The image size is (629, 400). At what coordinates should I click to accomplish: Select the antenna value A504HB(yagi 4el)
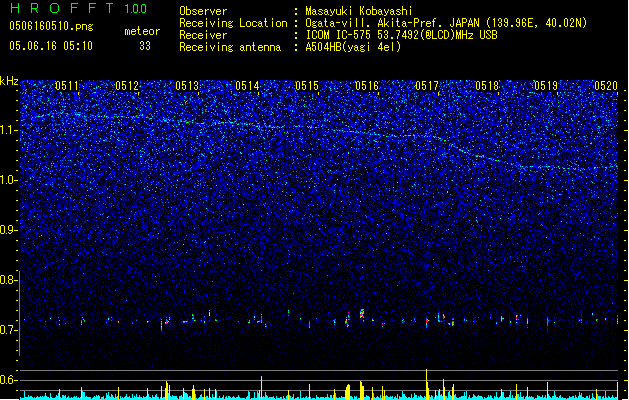point(353,47)
